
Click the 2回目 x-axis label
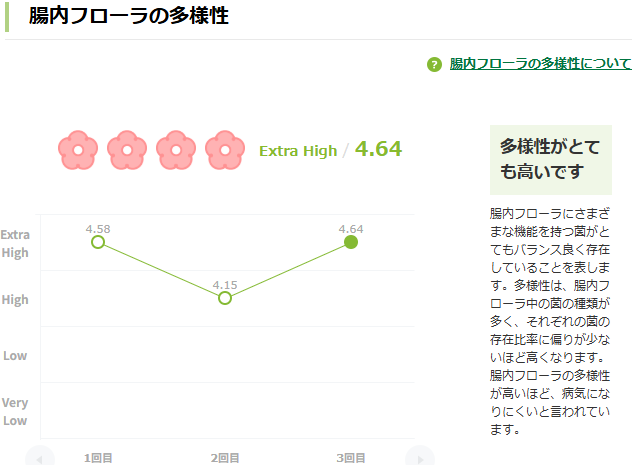(x=225, y=458)
